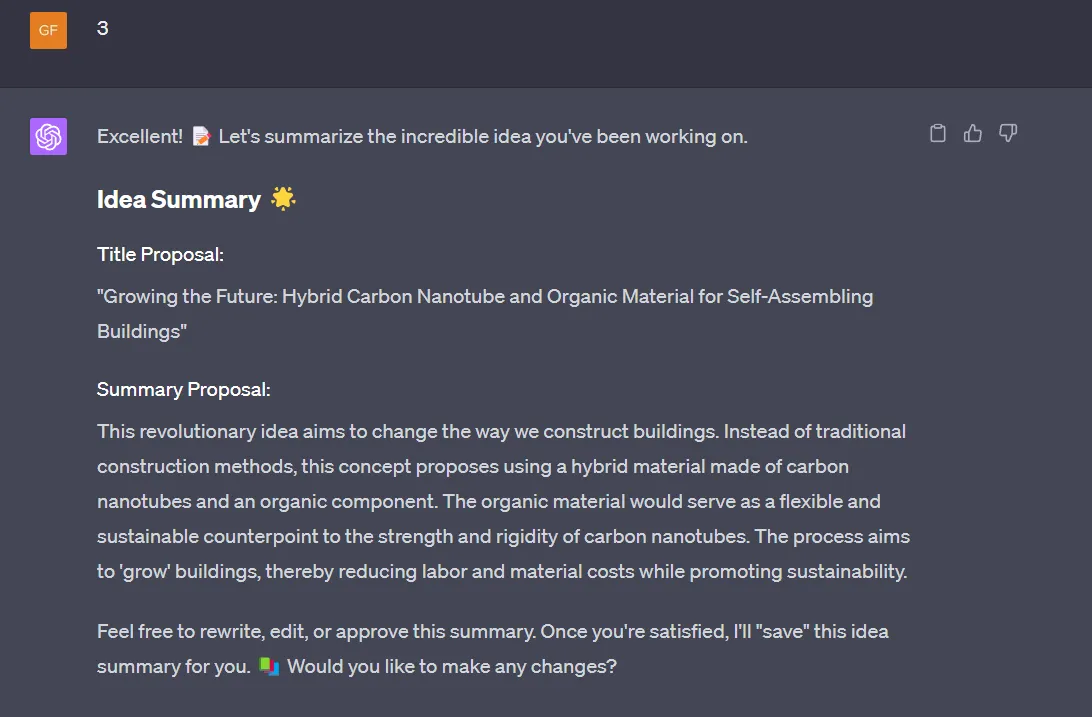Viewport: 1092px width, 717px height.
Task: Click the orange GF user avatar
Action: (x=48, y=30)
